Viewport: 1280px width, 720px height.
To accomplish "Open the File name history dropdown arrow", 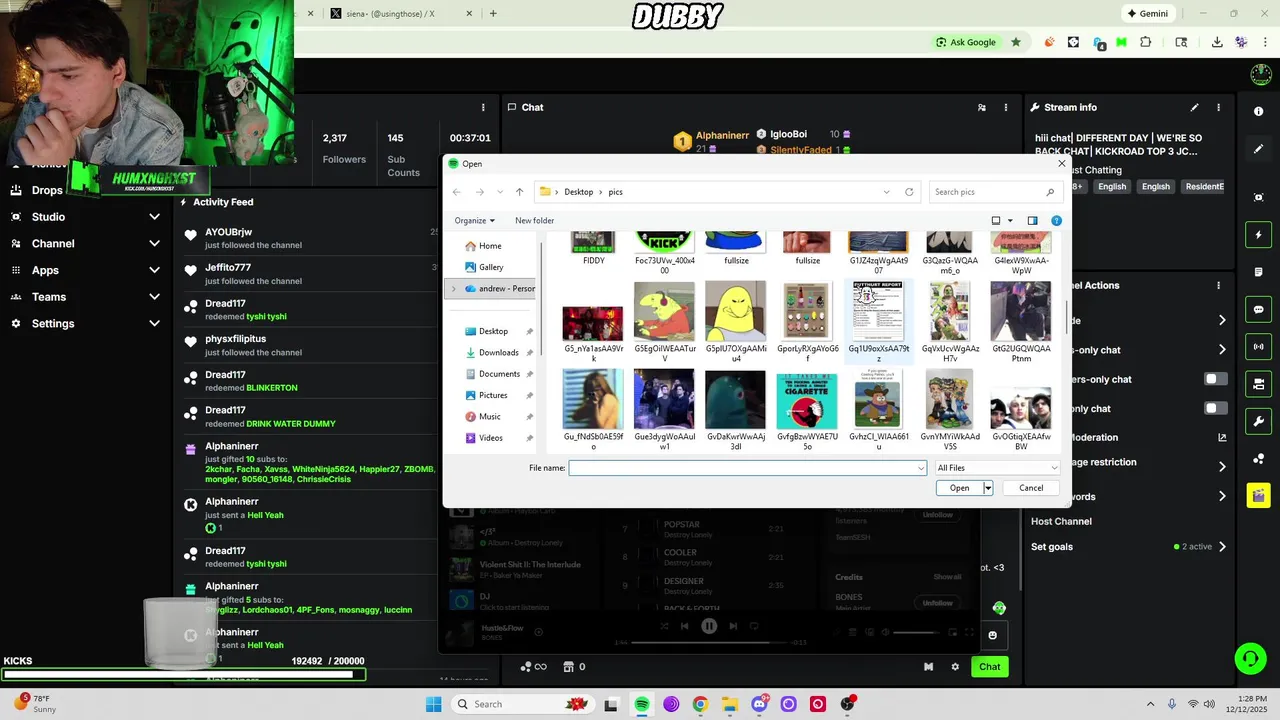I will coord(921,468).
